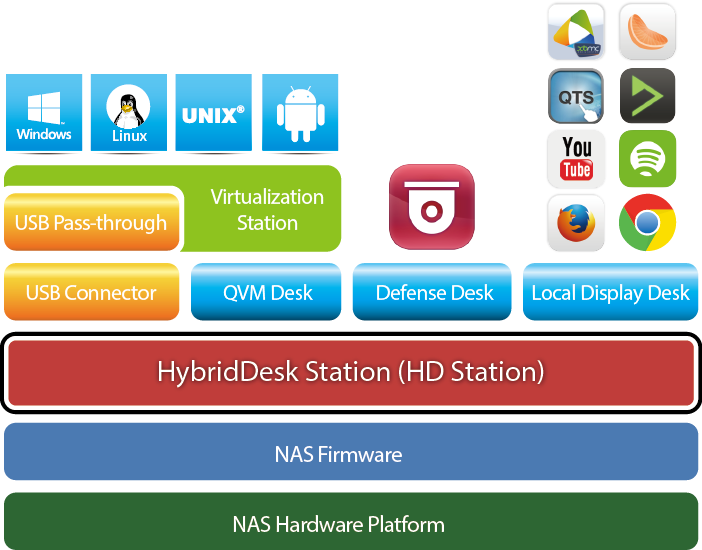Screen dimensions: 702x550
Task: Open the Defense Desk button
Action: [434, 292]
